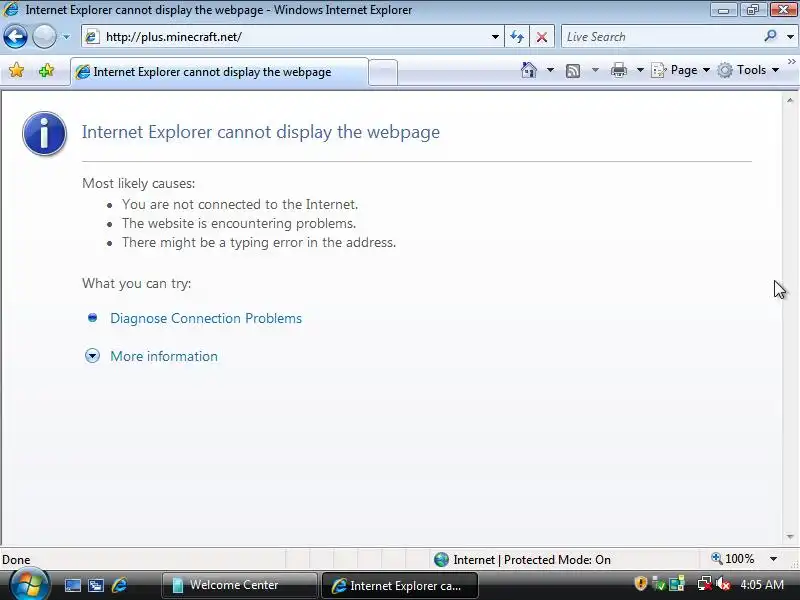Click the Back navigation arrow
The width and height of the screenshot is (800, 600).
coord(15,37)
